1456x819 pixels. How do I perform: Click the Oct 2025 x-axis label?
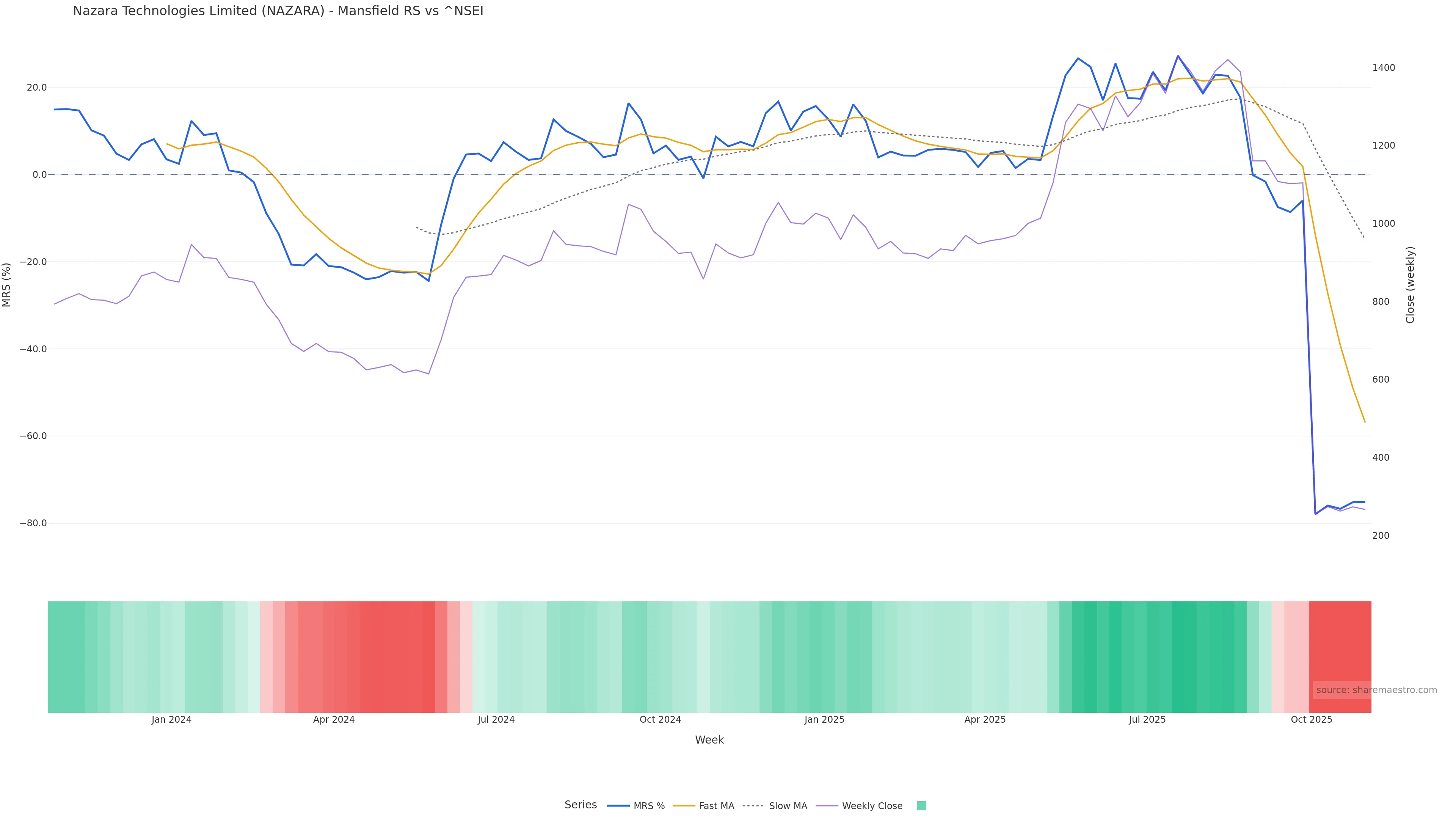(x=1311, y=720)
